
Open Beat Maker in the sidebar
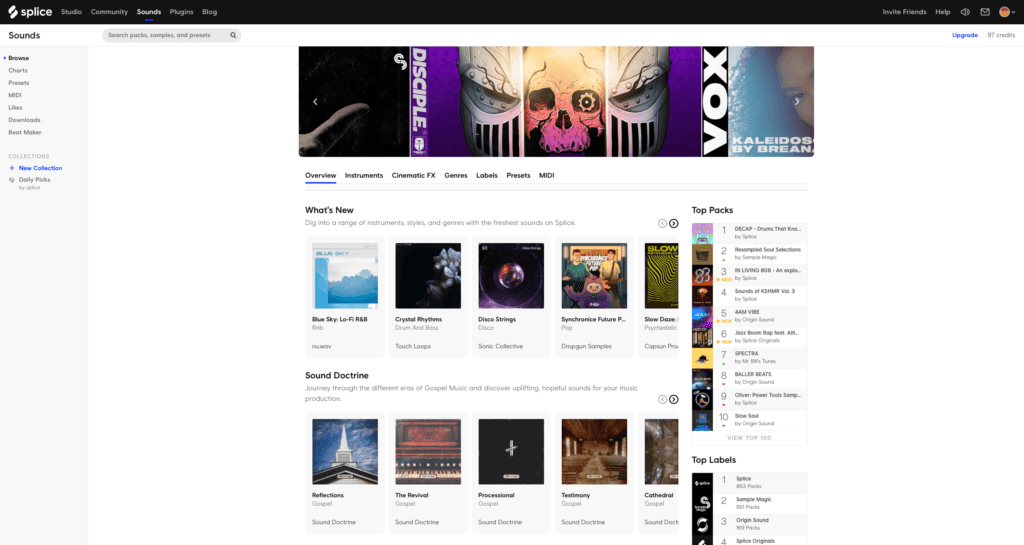25,132
